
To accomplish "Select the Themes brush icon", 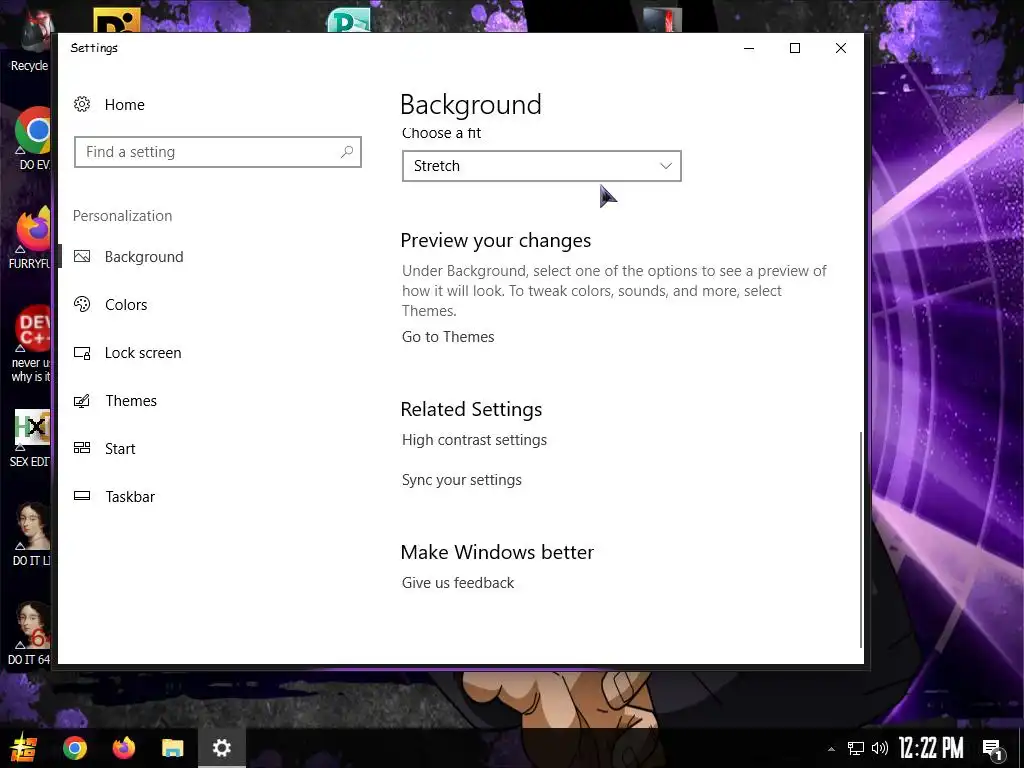I will point(82,400).
